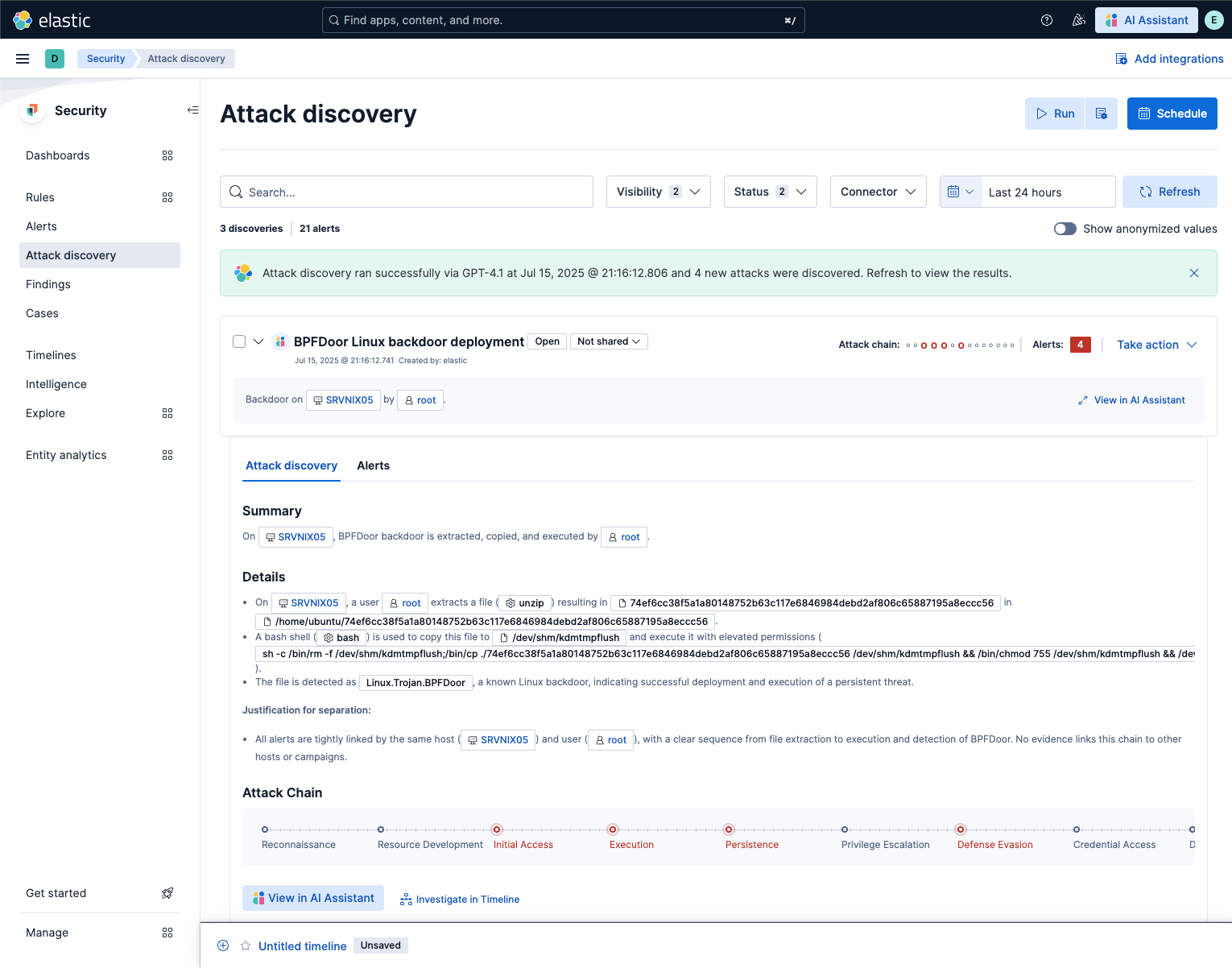Click the bottom View in AI Assistant button
Screen dimensions: 1232x968
tap(313, 898)
